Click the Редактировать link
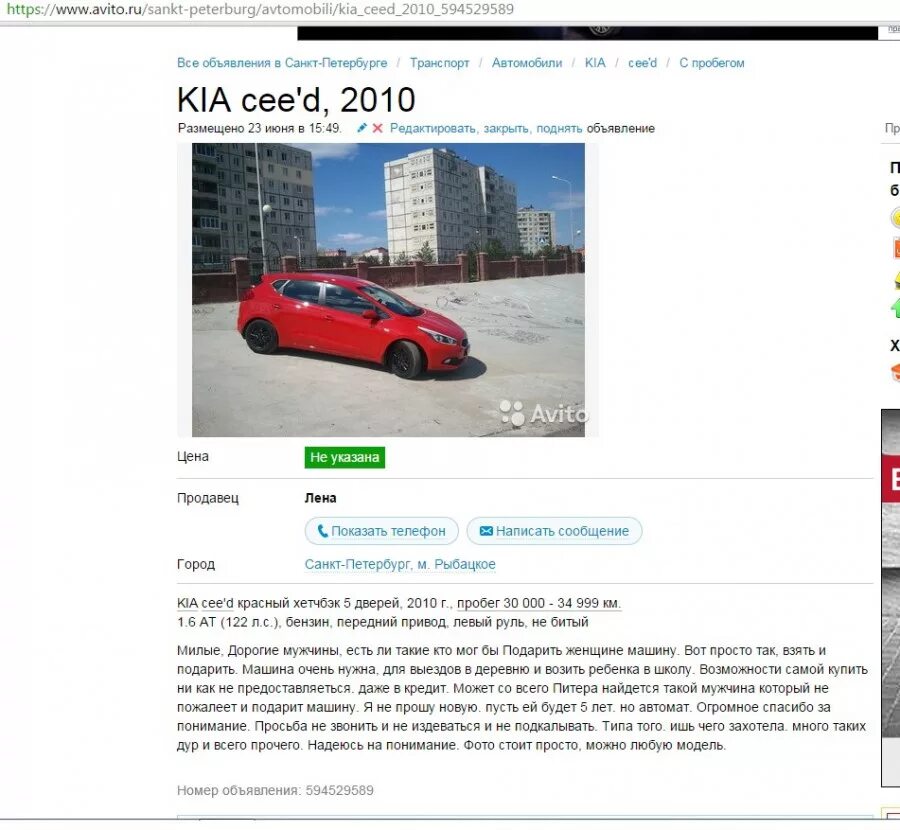The image size is (900, 830). tap(433, 129)
